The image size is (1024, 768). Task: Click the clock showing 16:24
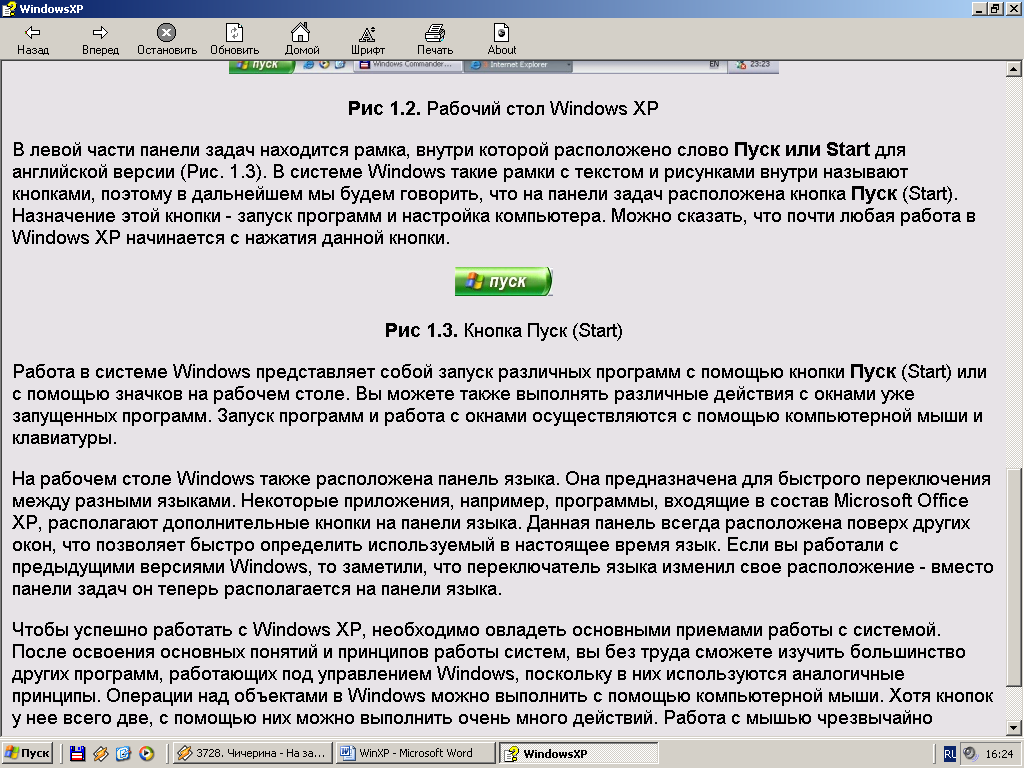[999, 754]
